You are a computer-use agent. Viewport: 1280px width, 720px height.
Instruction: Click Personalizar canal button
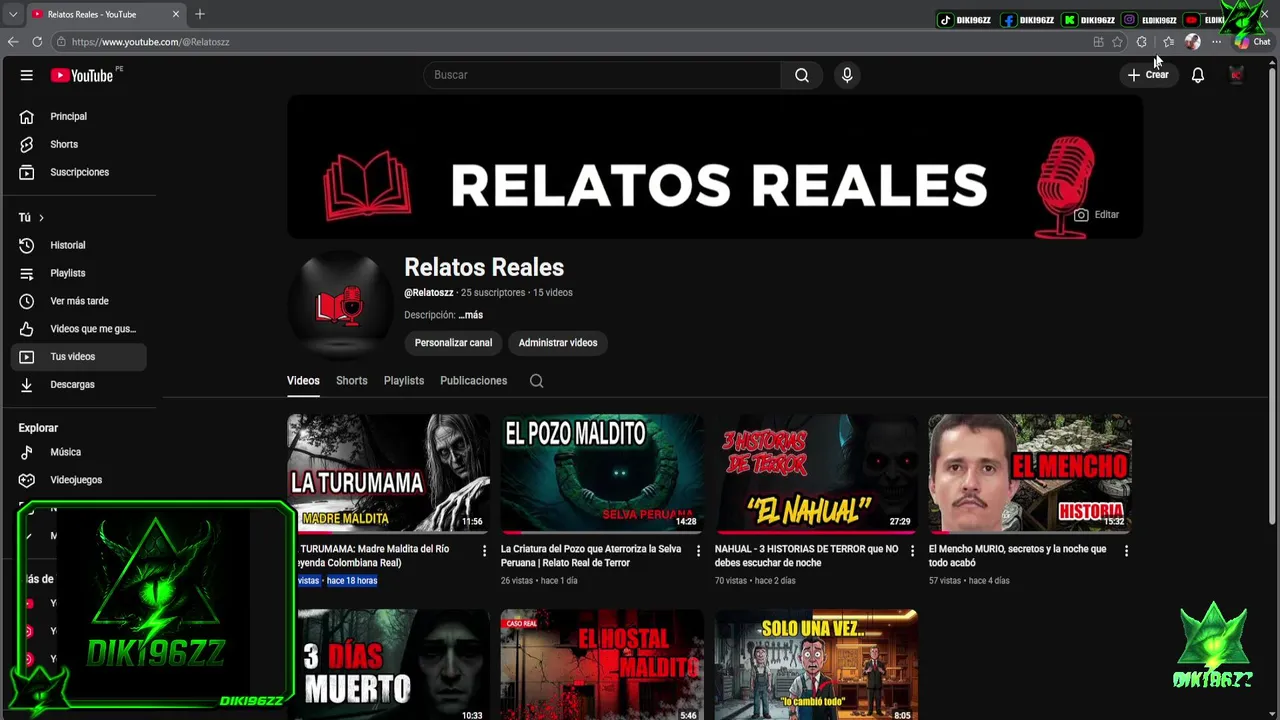pos(453,343)
